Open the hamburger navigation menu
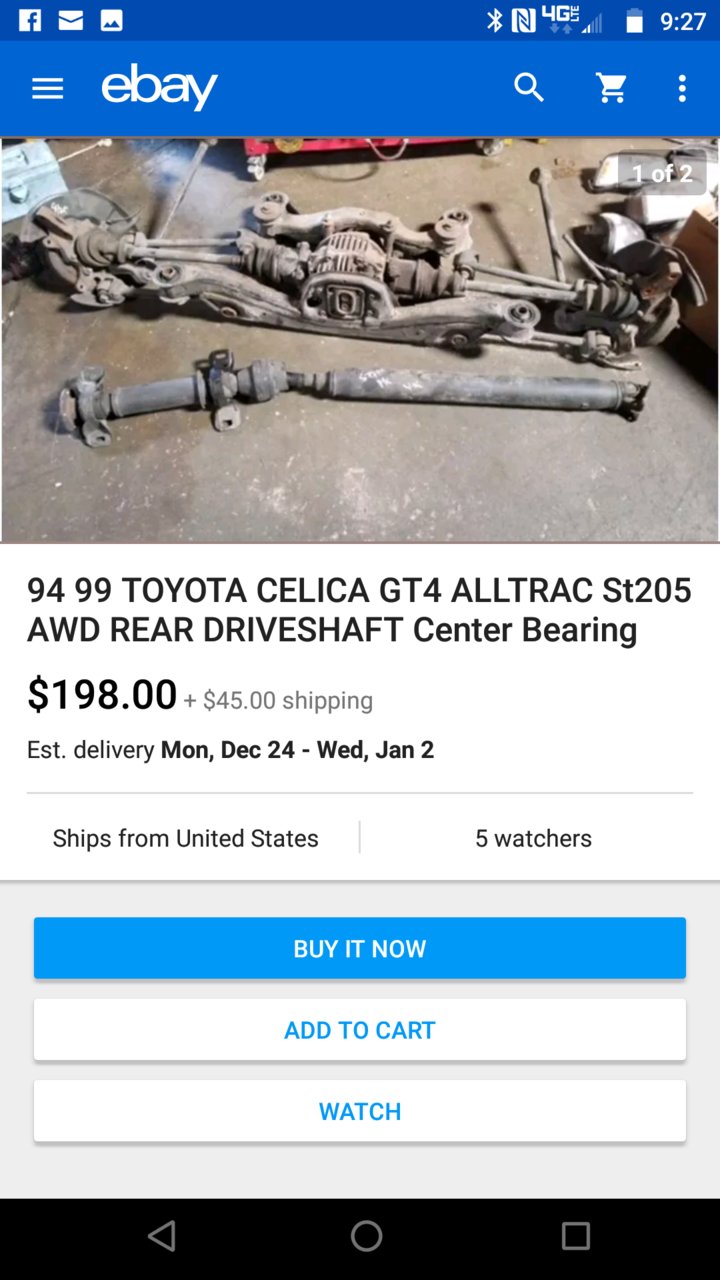 pos(47,89)
